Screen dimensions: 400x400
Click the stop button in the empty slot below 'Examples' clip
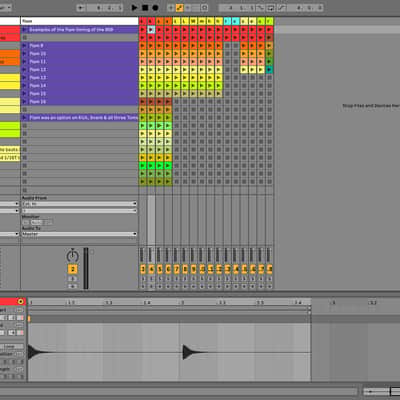25,37
